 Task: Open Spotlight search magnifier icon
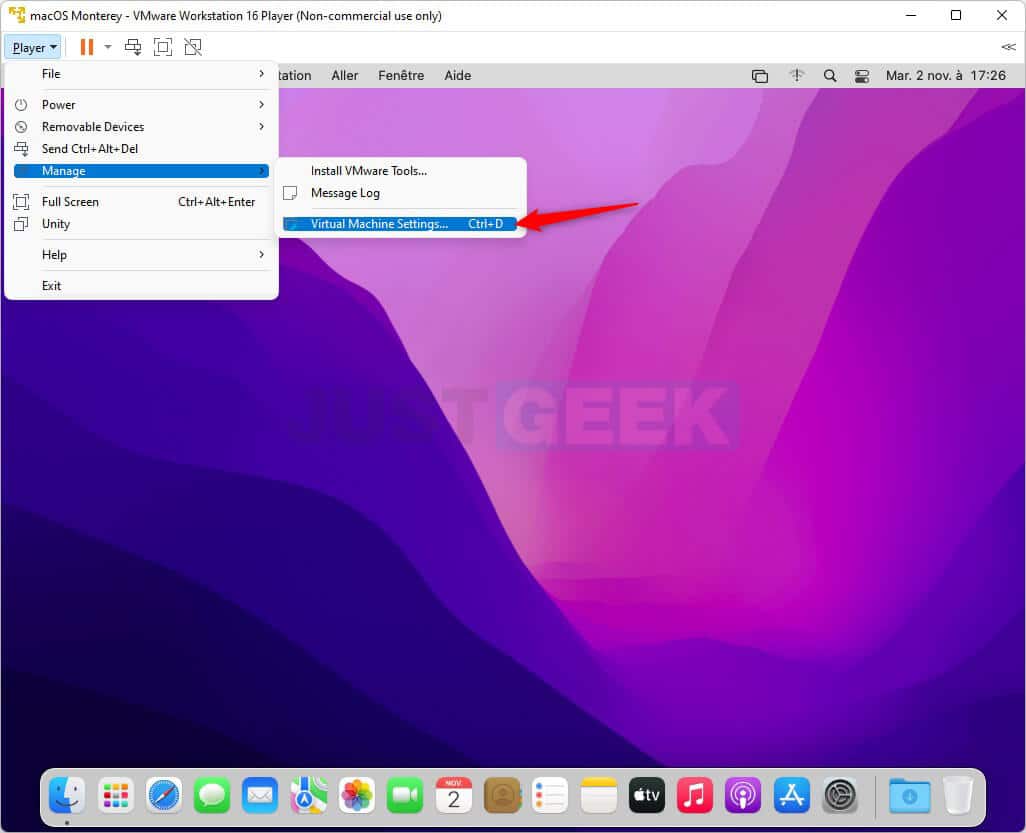tap(830, 76)
